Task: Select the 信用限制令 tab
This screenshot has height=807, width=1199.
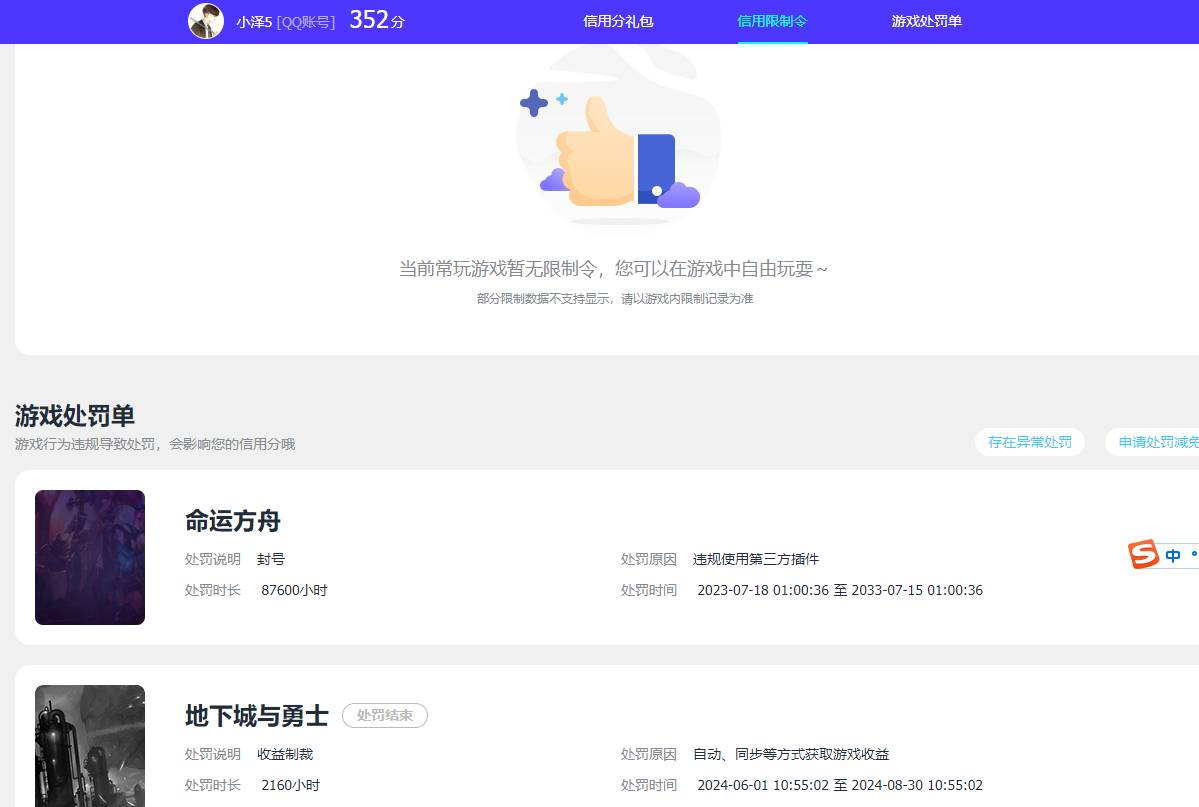Action: coord(773,21)
